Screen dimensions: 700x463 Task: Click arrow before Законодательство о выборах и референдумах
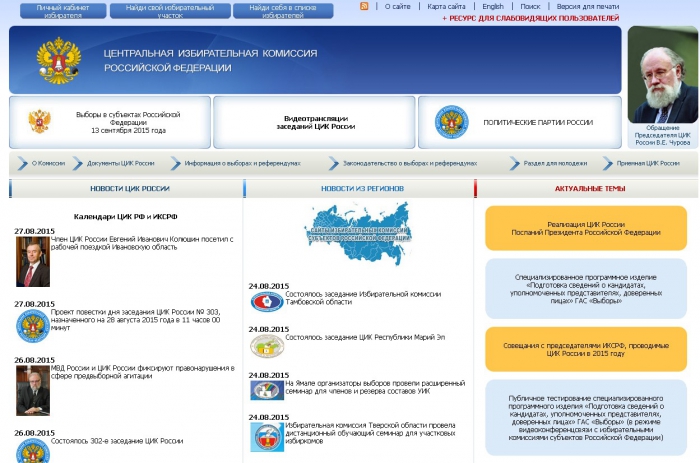[x=333, y=163]
